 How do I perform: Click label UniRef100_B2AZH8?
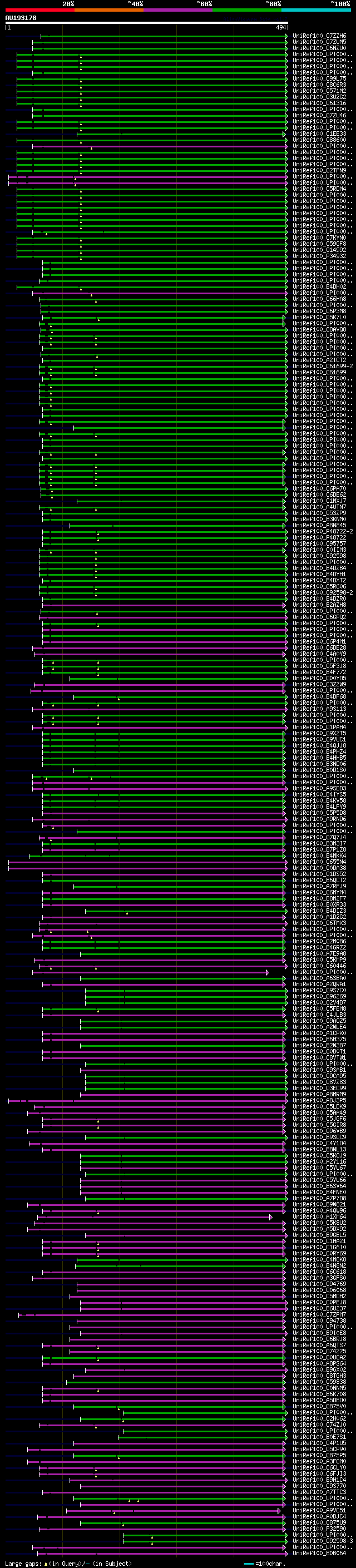click(319, 605)
